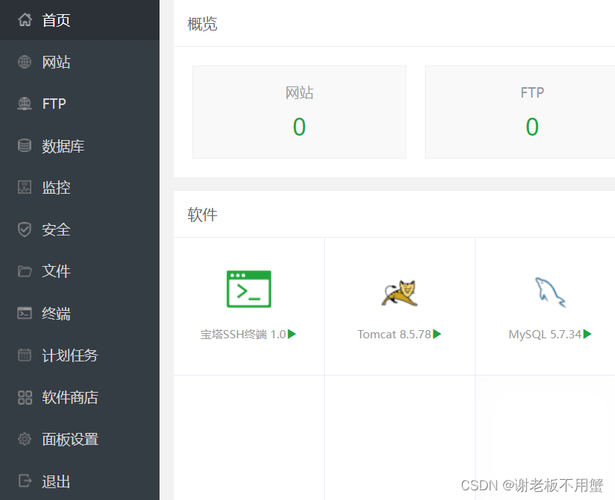Open the 宝塔SSH终端 green terminal icon
615x500 pixels.
[249, 289]
